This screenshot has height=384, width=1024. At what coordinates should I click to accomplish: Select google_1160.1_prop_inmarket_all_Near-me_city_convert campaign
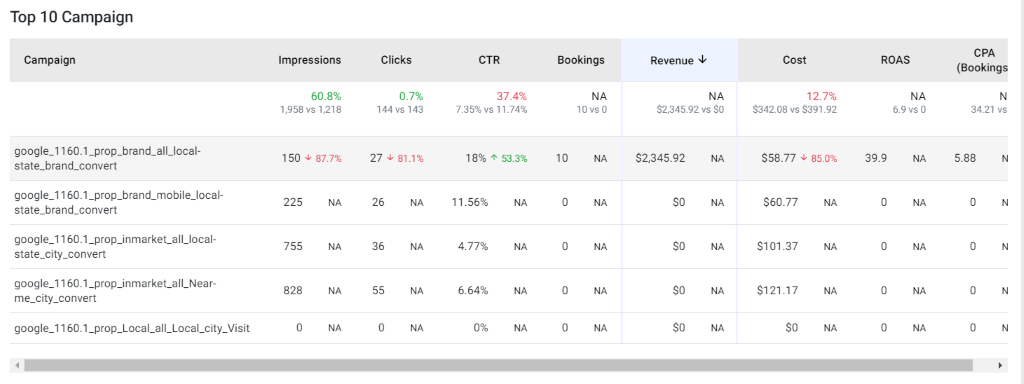point(115,291)
